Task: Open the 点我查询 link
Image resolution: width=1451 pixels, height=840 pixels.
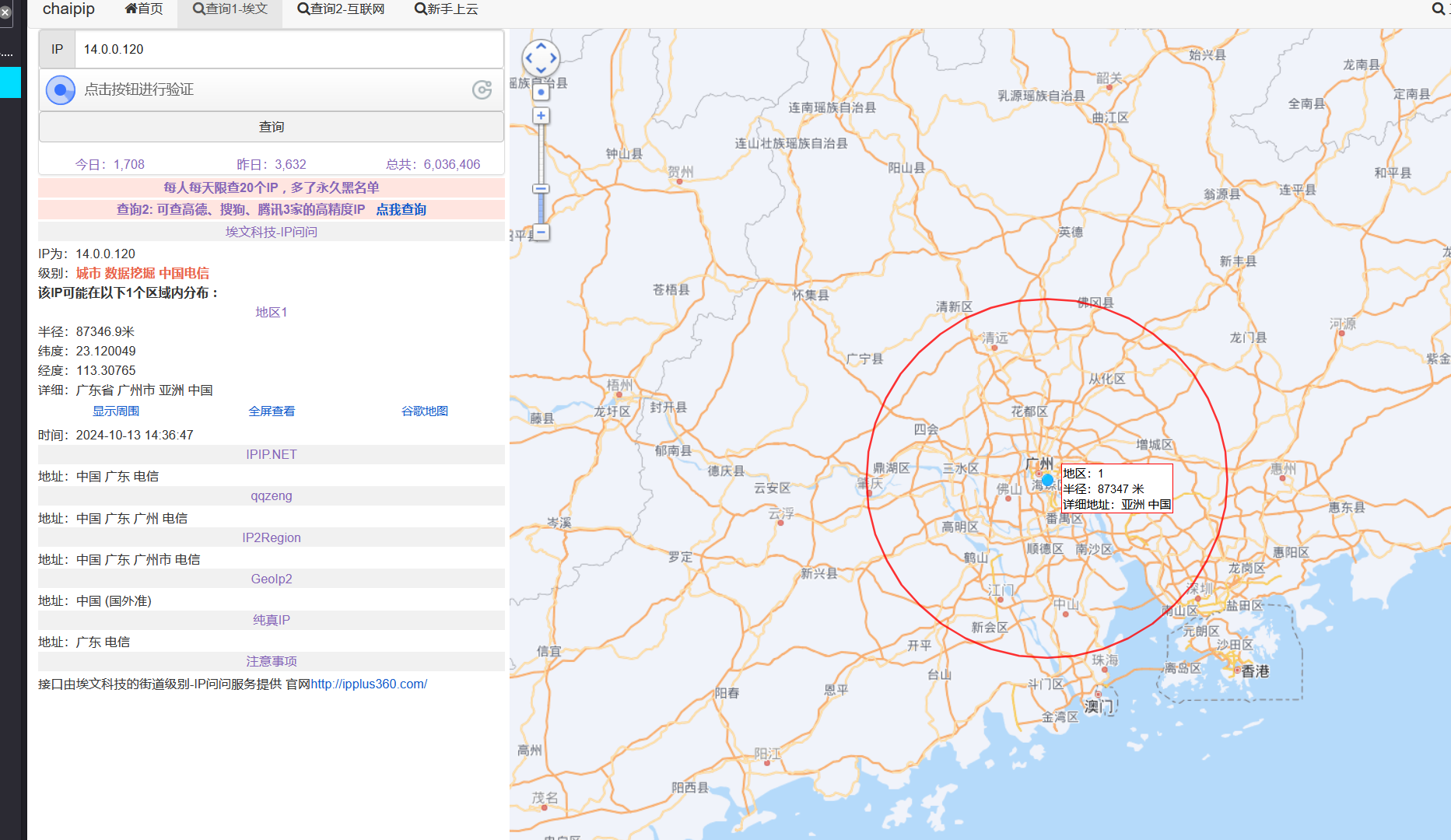Action: 401,209
